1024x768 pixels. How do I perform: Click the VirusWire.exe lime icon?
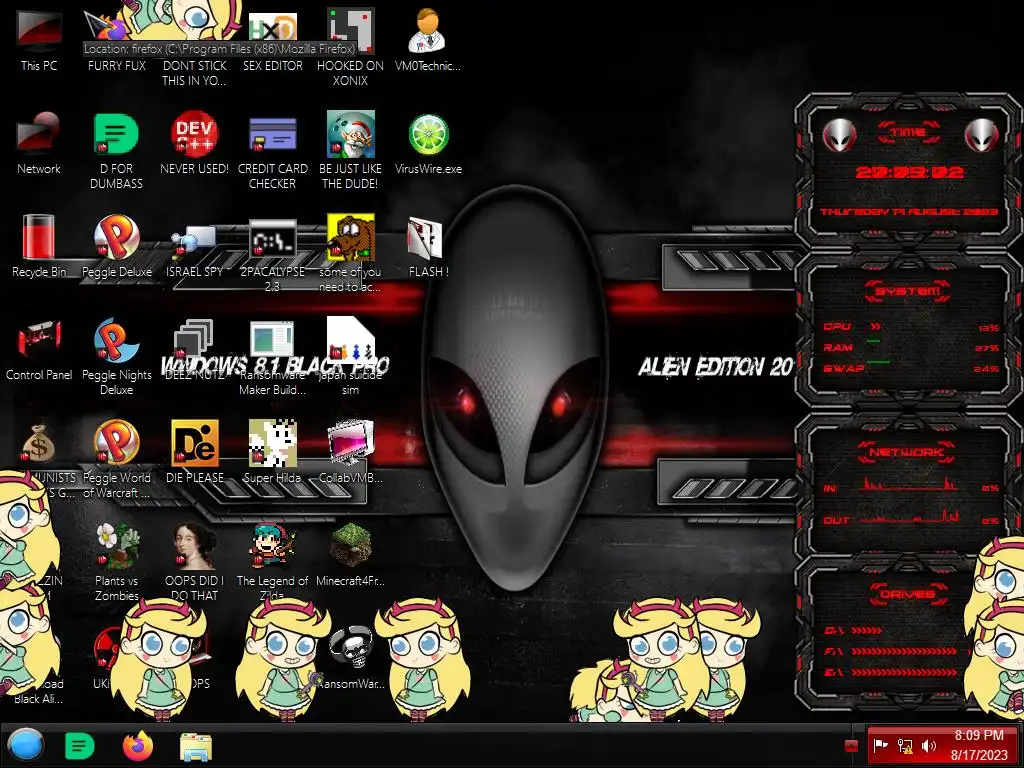[428, 144]
